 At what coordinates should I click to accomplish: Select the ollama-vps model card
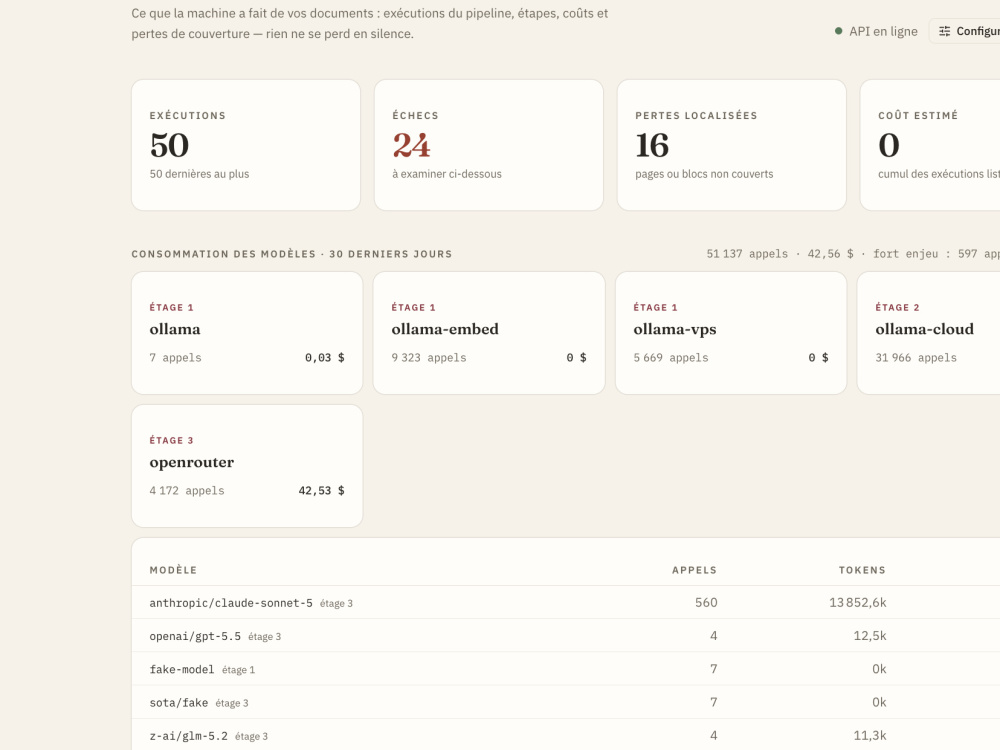point(731,333)
